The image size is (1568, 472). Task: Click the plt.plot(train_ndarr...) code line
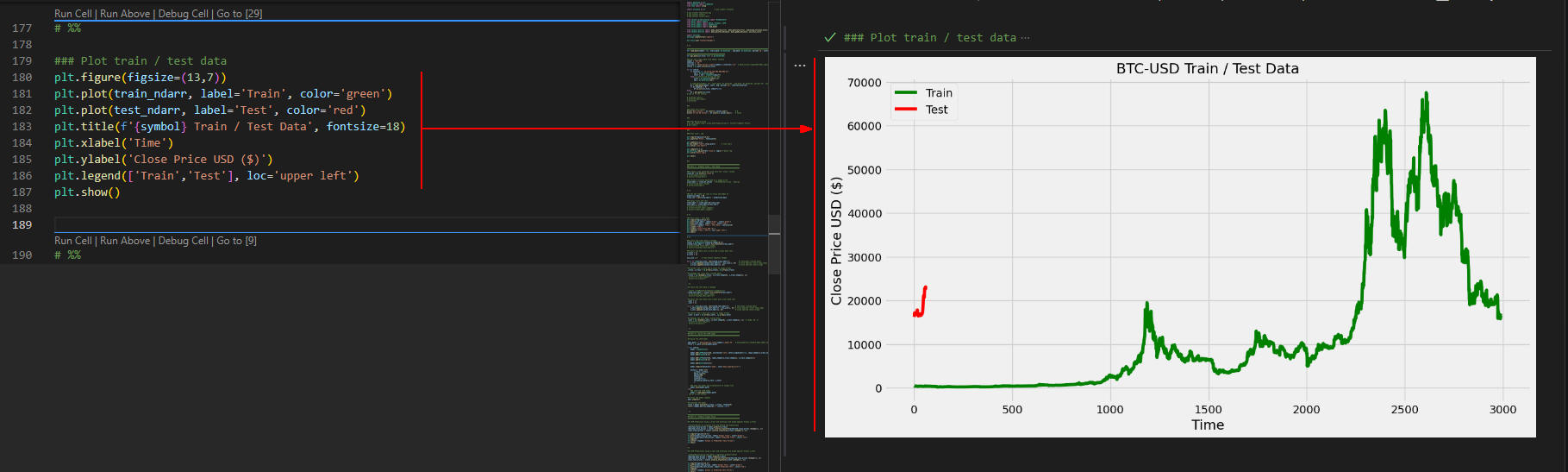[x=223, y=94]
